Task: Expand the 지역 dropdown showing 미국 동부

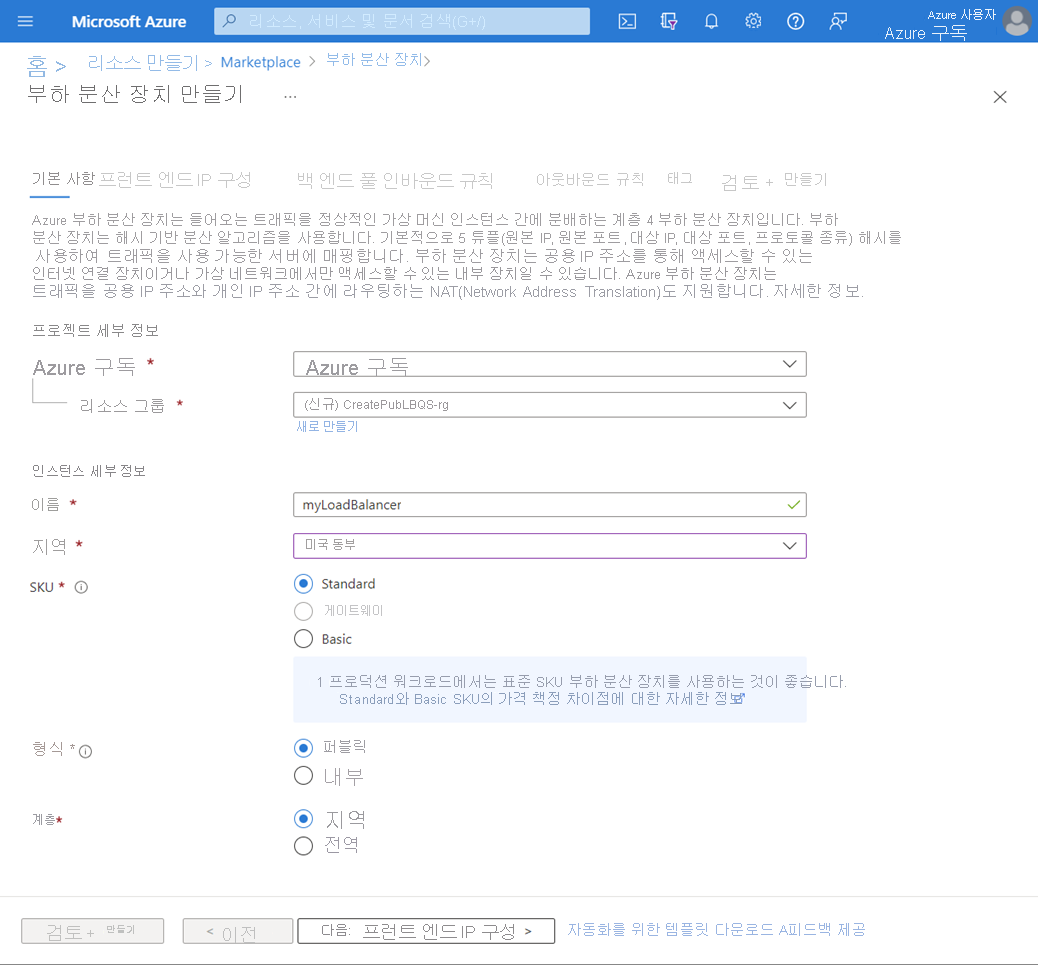Action: (549, 545)
